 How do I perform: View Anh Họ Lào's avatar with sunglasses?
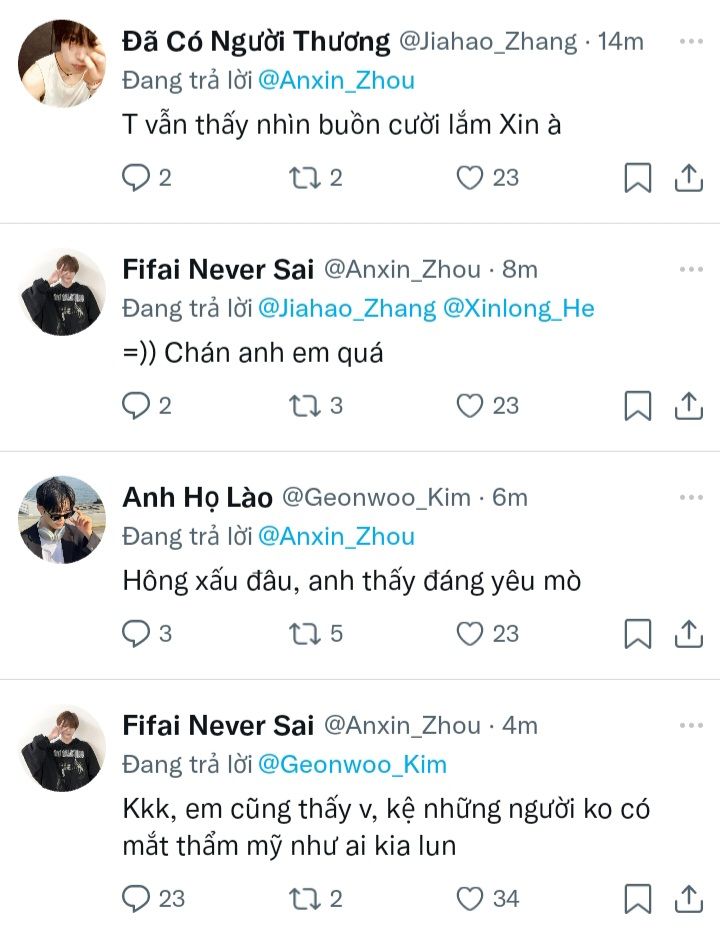[62, 519]
